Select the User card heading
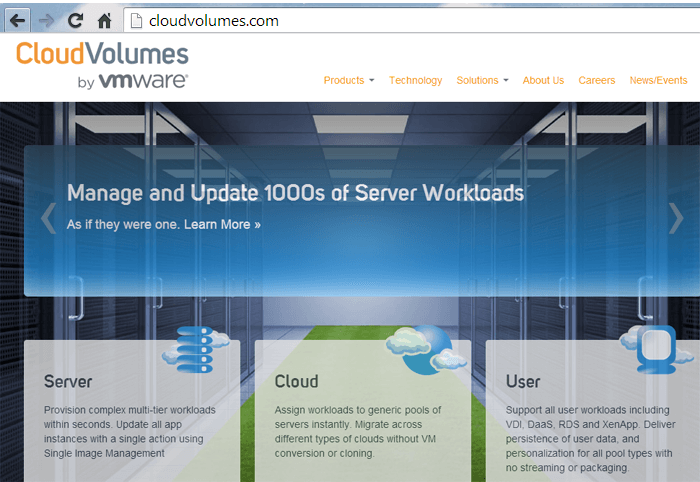Viewport: 700px width, 482px height. click(x=523, y=382)
